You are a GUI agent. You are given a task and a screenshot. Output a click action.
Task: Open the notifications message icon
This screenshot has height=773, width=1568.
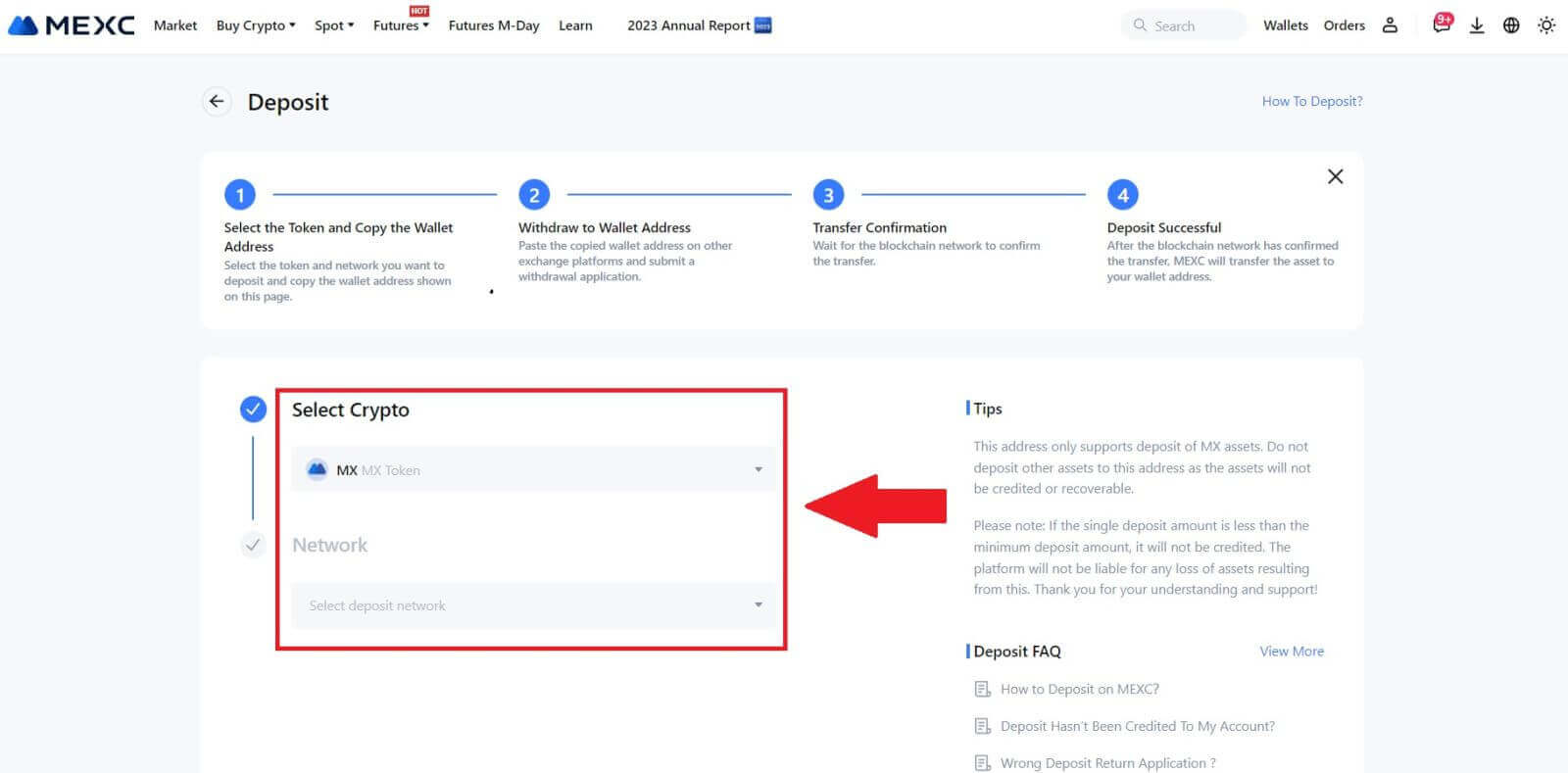point(1441,25)
